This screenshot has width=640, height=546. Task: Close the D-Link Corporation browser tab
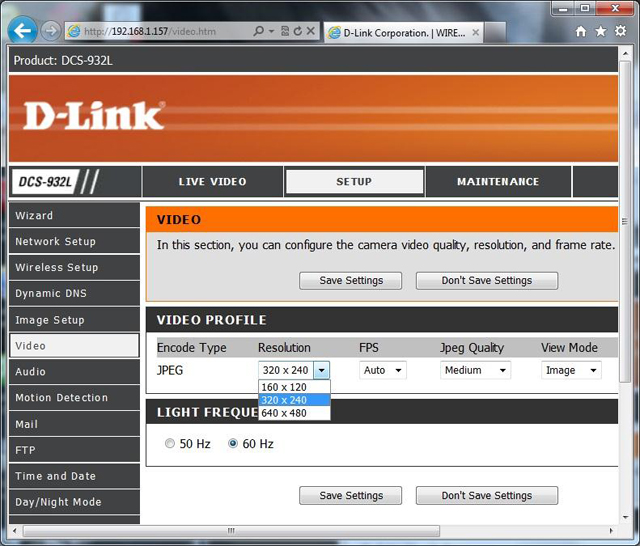click(476, 33)
